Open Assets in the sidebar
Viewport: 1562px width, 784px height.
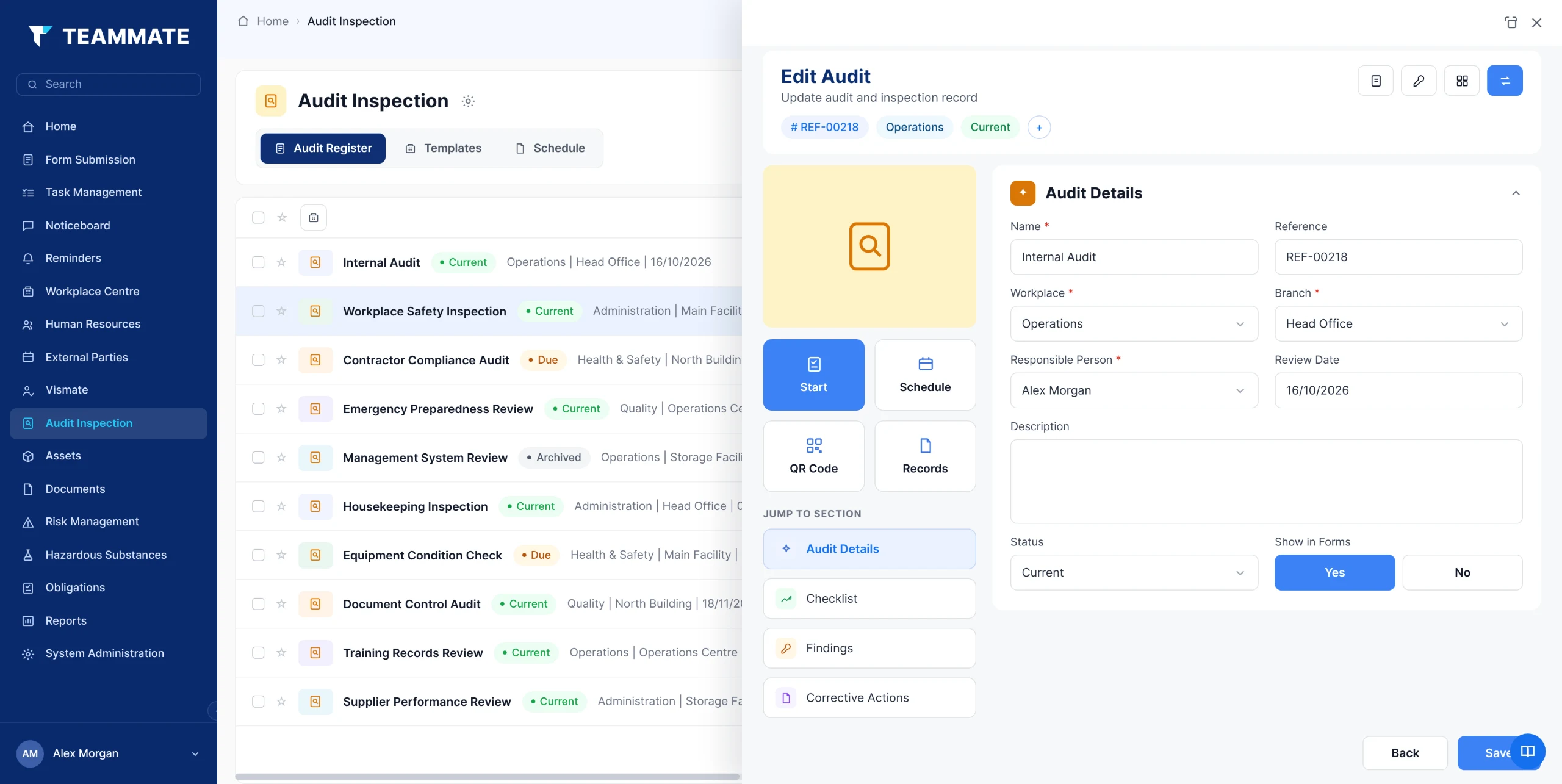pyautogui.click(x=109, y=456)
